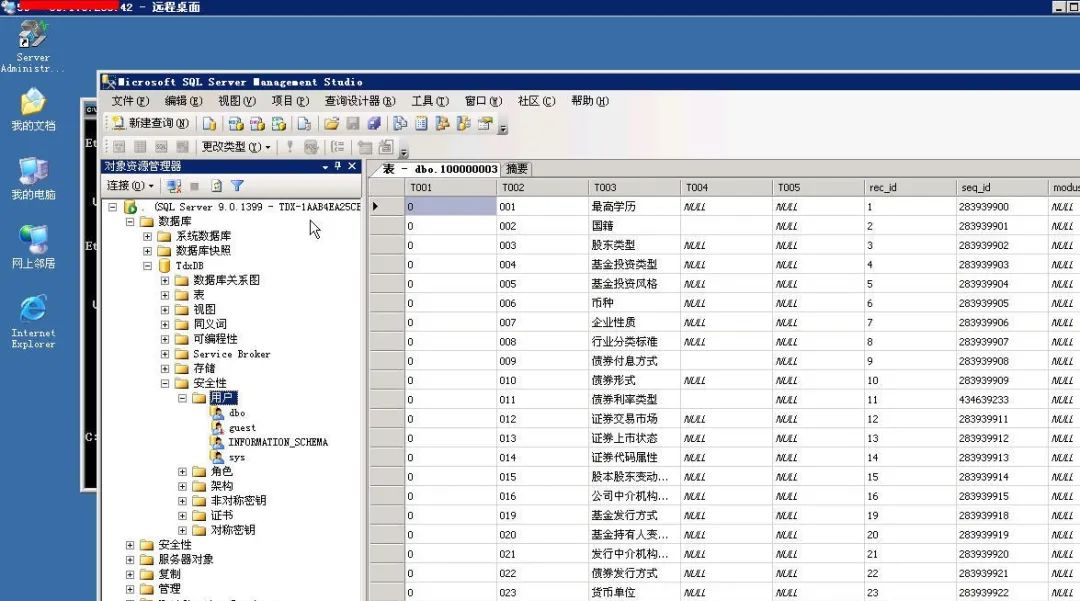Click the Refresh icon in Object Explorer
The image size is (1080, 601).
(x=216, y=186)
